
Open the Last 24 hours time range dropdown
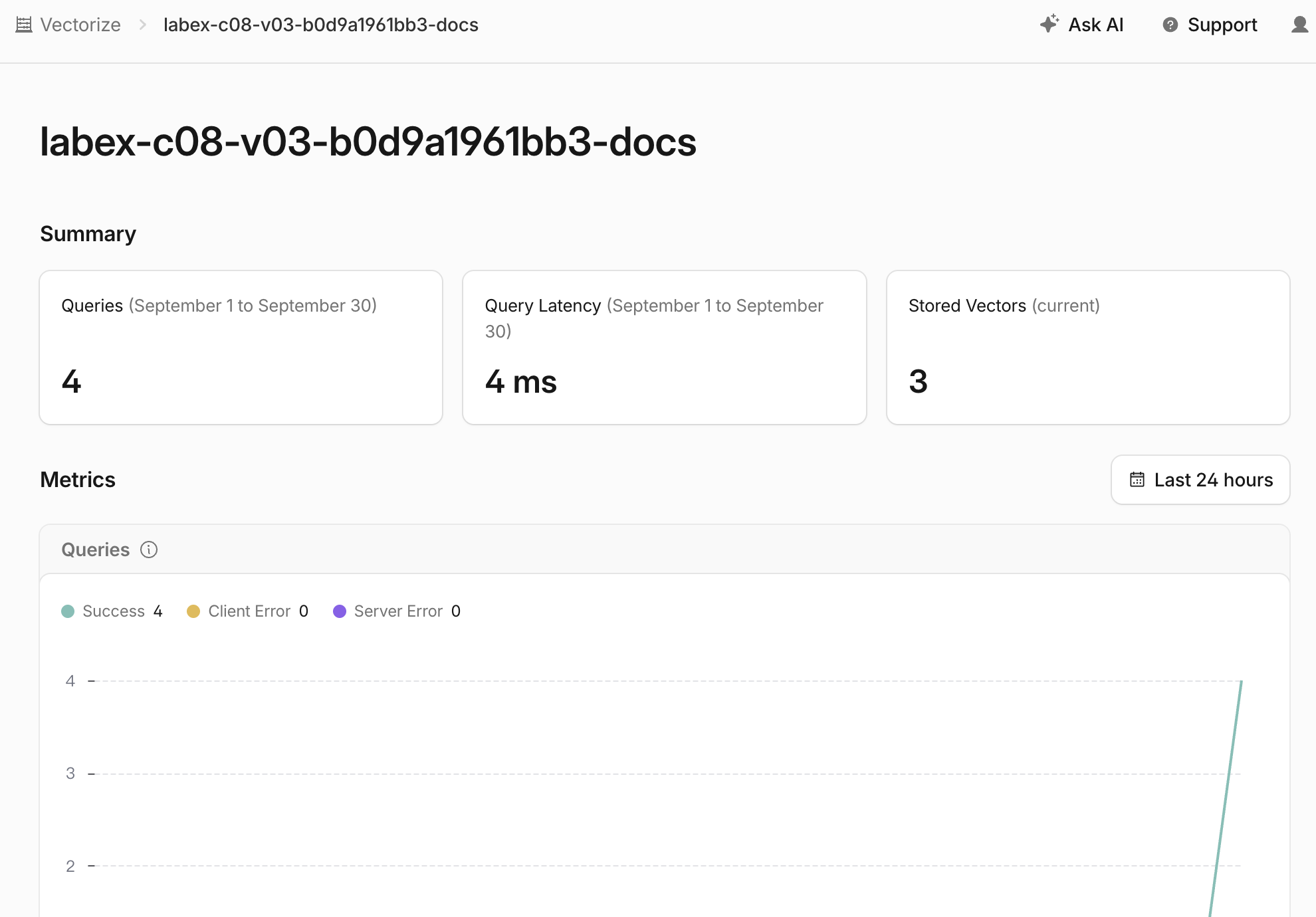tap(1200, 480)
